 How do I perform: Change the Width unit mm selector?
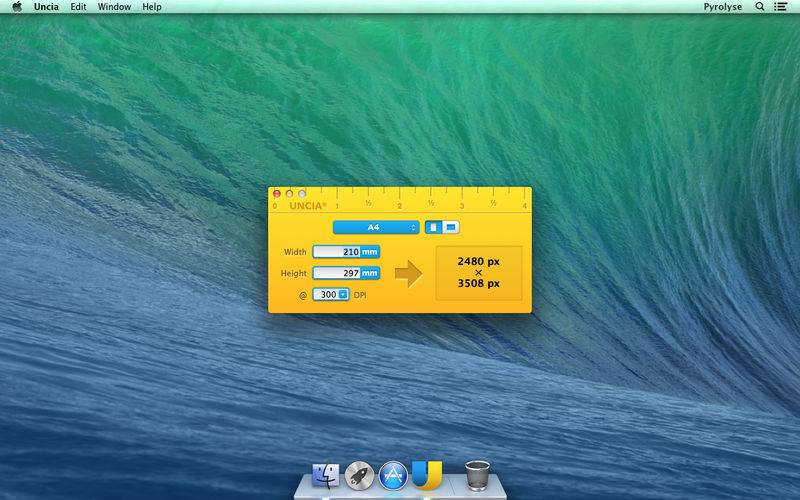click(x=370, y=252)
